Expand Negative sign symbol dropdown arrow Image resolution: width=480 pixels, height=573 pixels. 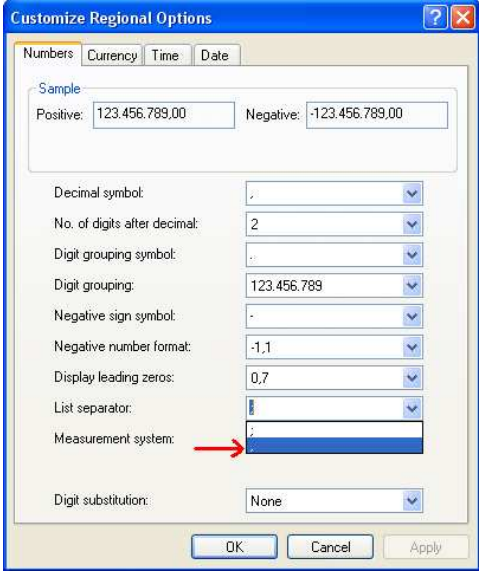pyautogui.click(x=412, y=316)
